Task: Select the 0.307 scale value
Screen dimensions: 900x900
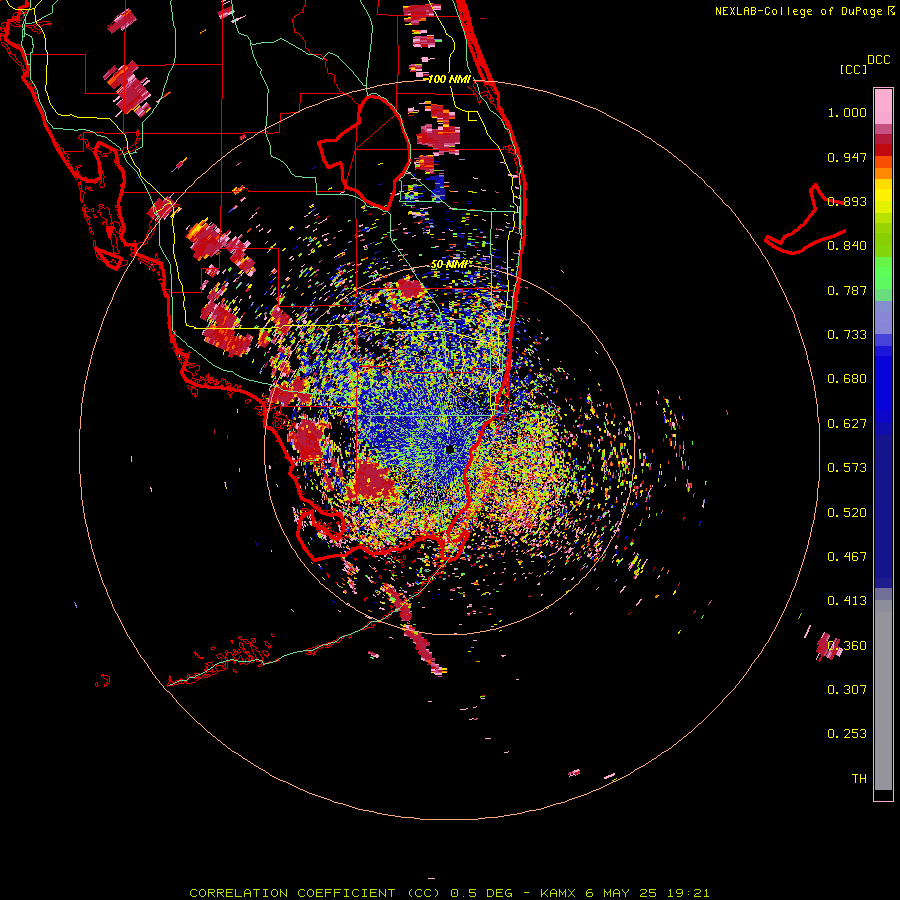Action: (847, 690)
